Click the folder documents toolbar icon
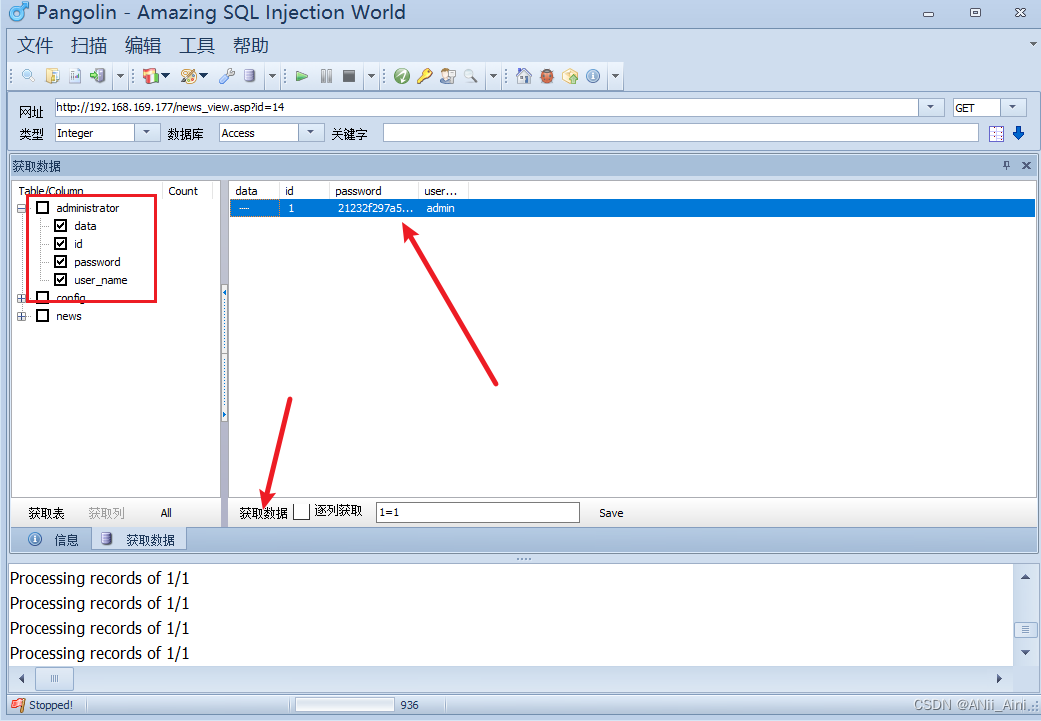Viewport: 1041px width, 721px height. (52, 76)
